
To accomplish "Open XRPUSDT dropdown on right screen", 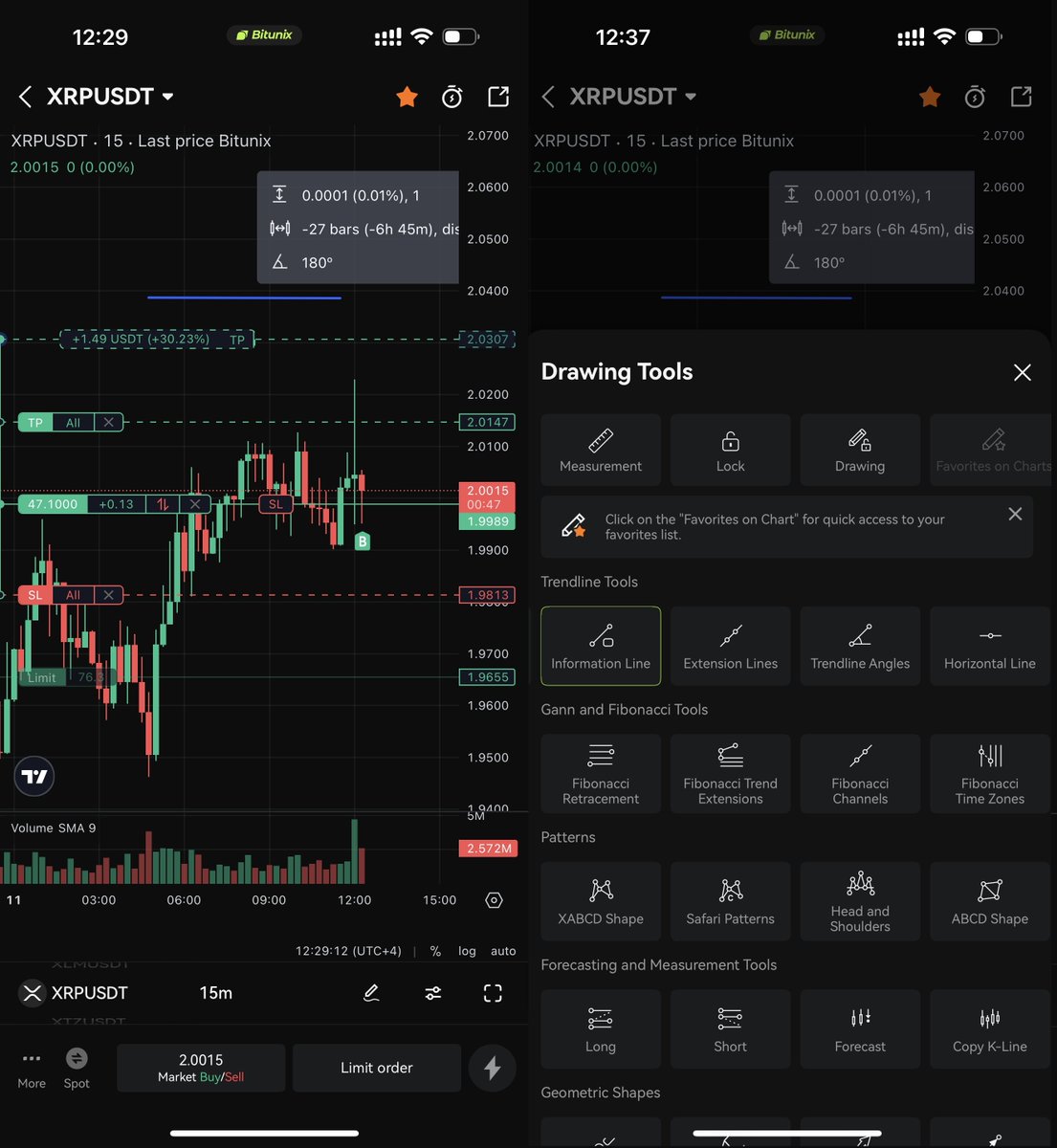I will coord(633,97).
